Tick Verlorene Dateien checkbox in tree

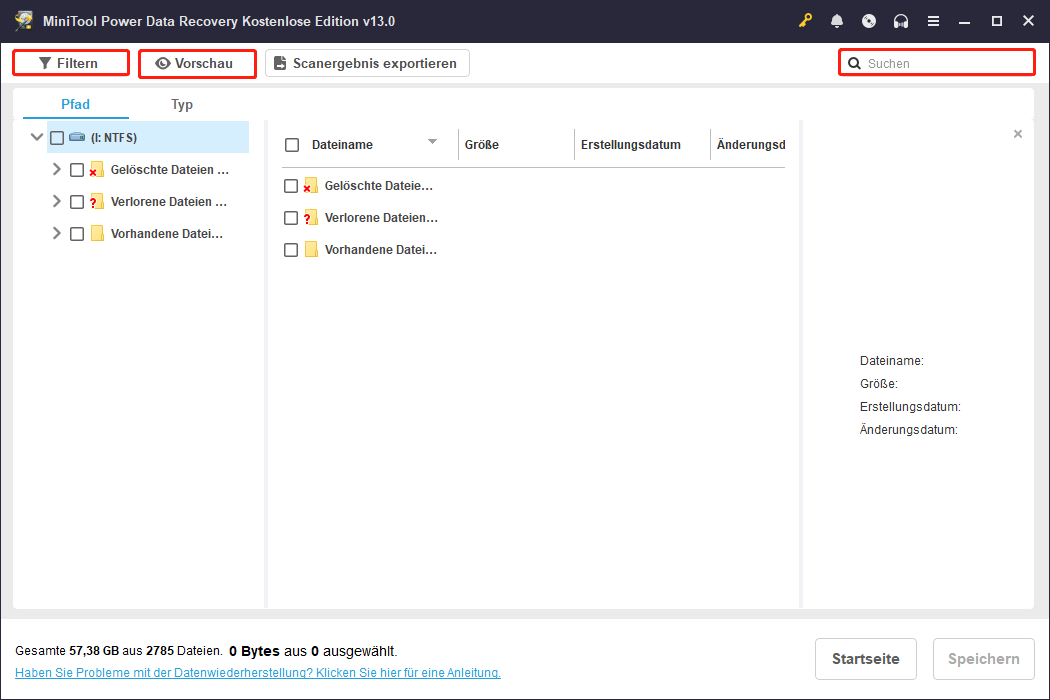tap(77, 202)
